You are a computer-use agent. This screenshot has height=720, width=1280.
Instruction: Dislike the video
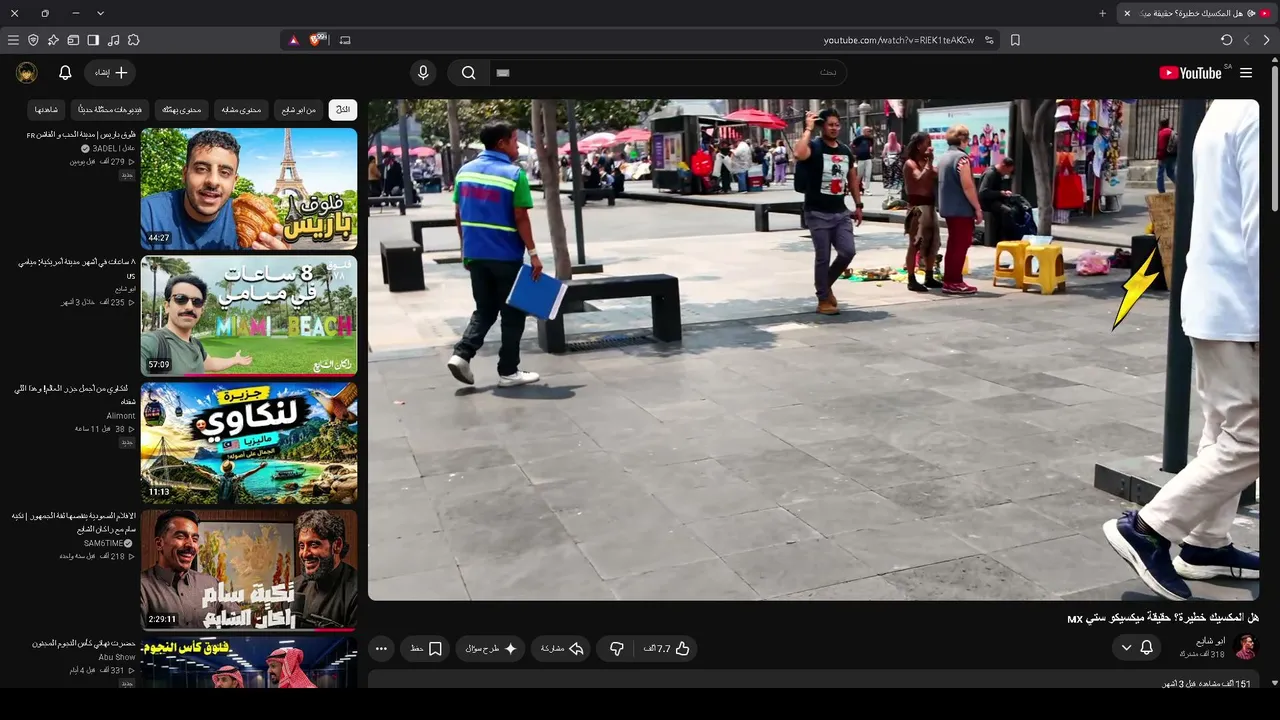[x=617, y=649]
